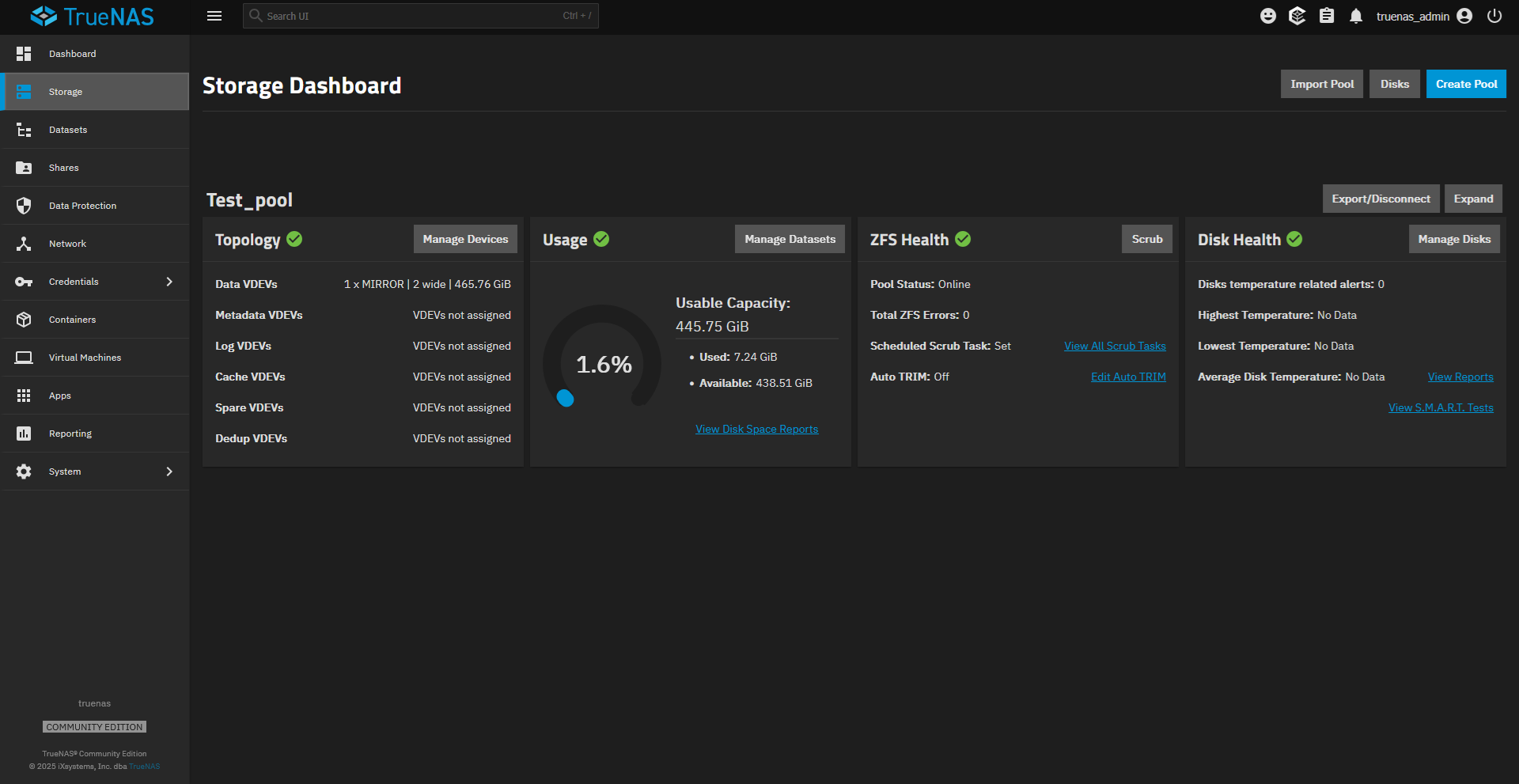The height and width of the screenshot is (784, 1519).
Task: Click the Disk Health green status icon
Action: pos(1294,239)
